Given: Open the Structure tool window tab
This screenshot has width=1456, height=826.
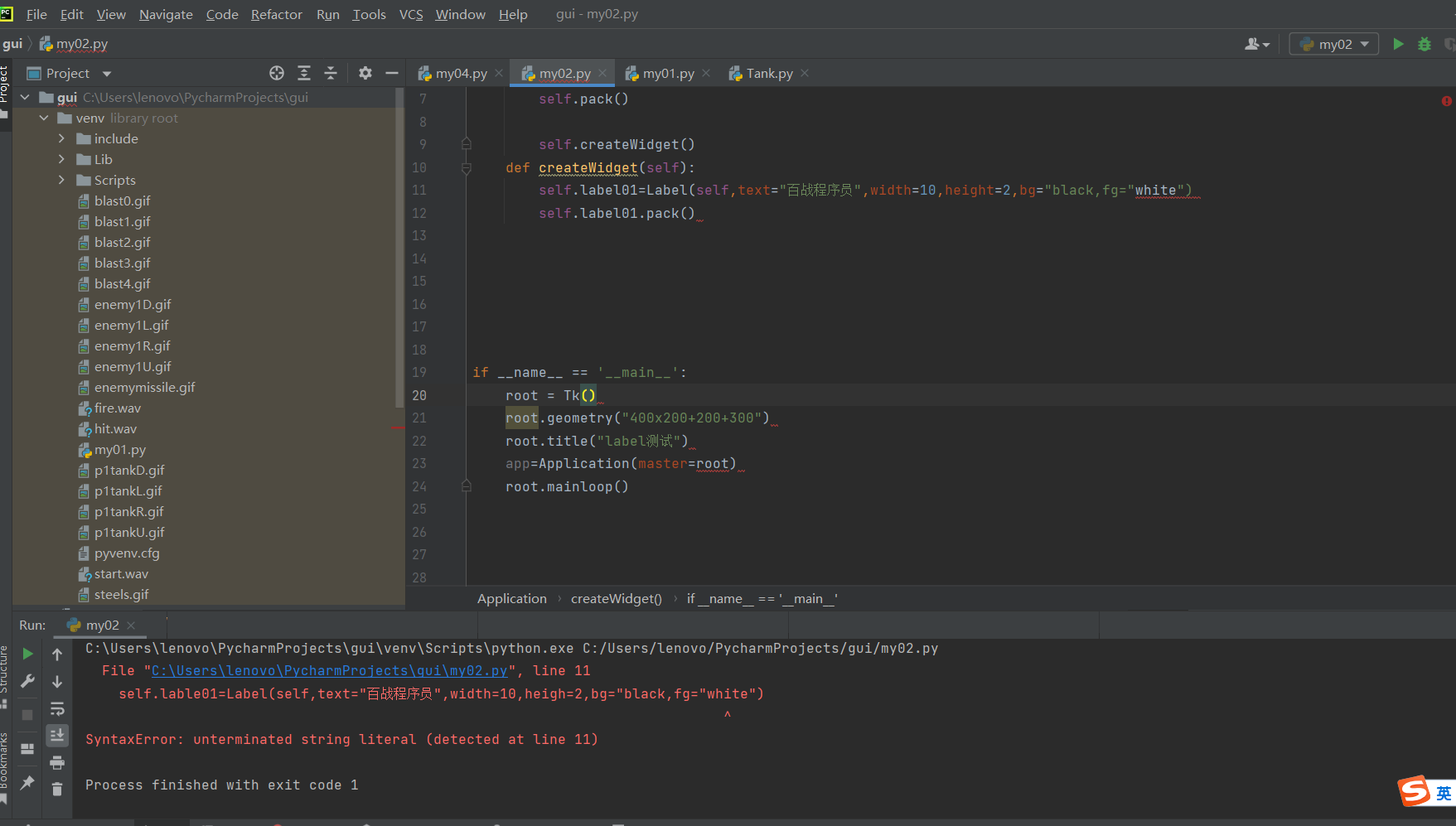Looking at the screenshot, I should pyautogui.click(x=5, y=675).
